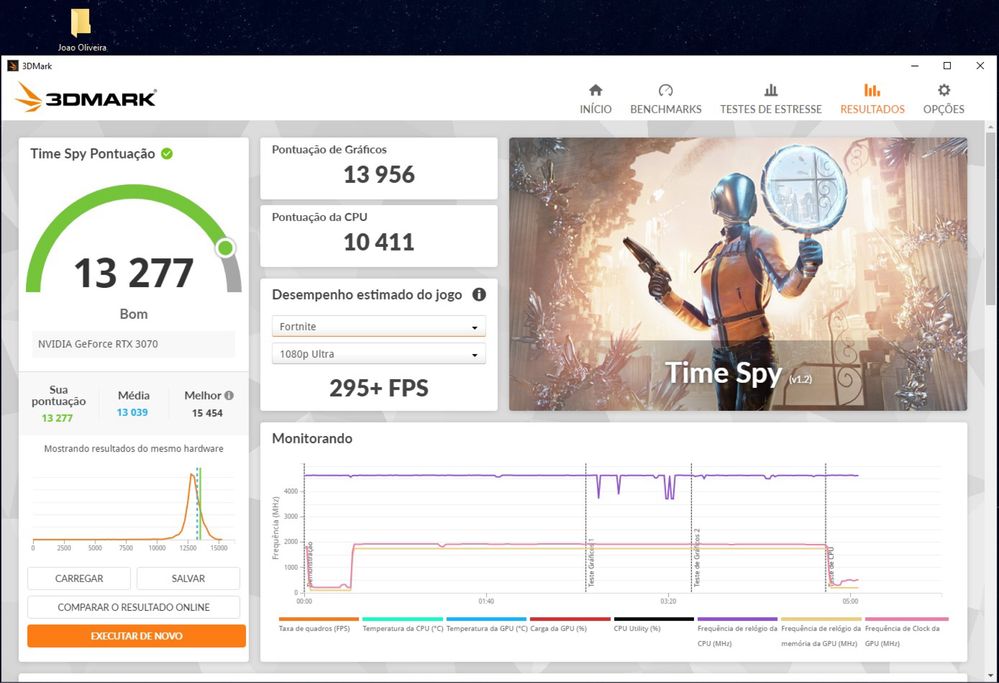The image size is (999, 683).
Task: Click EXECUTAR DE NOVO orange button
Action: 136,636
